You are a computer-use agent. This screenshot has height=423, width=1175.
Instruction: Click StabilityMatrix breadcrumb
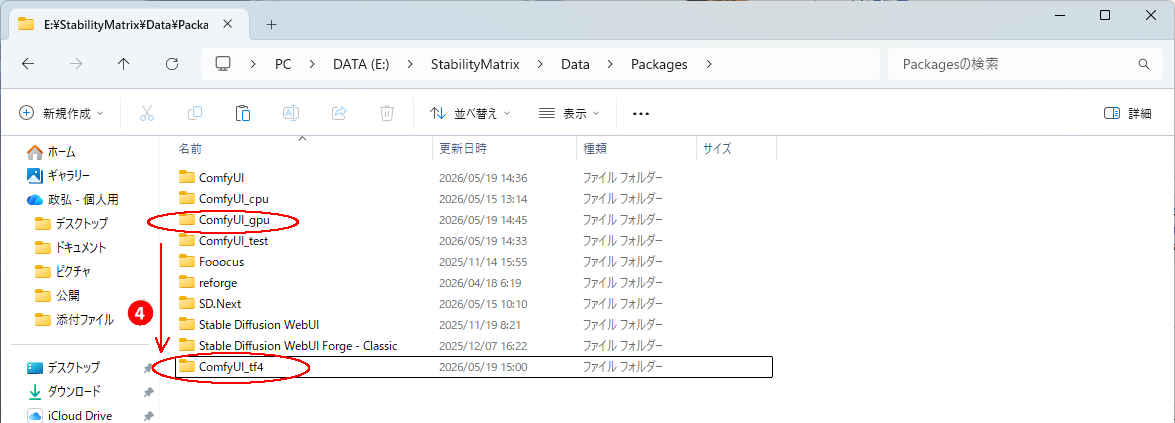pyautogui.click(x=475, y=64)
